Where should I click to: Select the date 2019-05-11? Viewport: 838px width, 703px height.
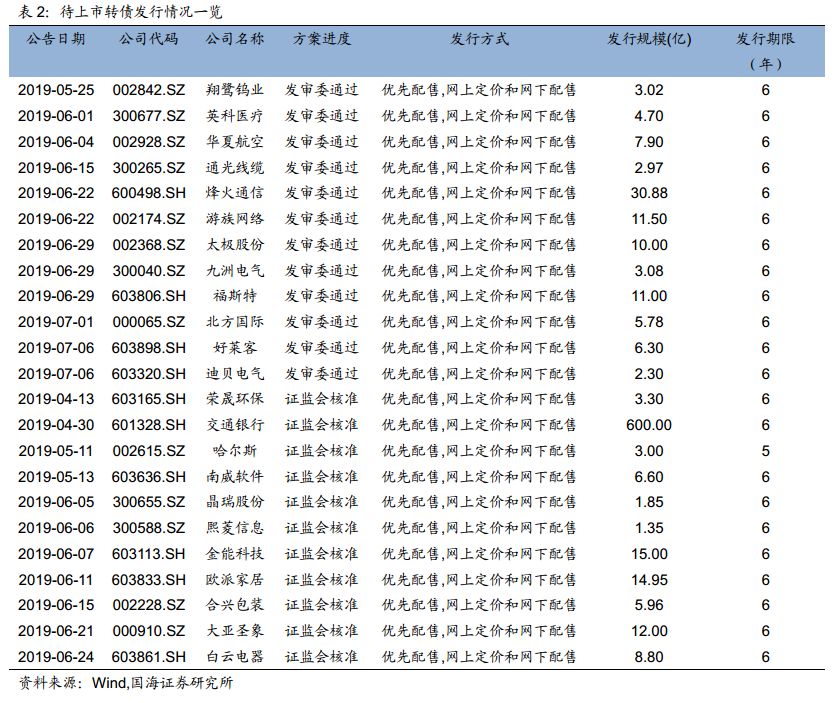[56, 451]
